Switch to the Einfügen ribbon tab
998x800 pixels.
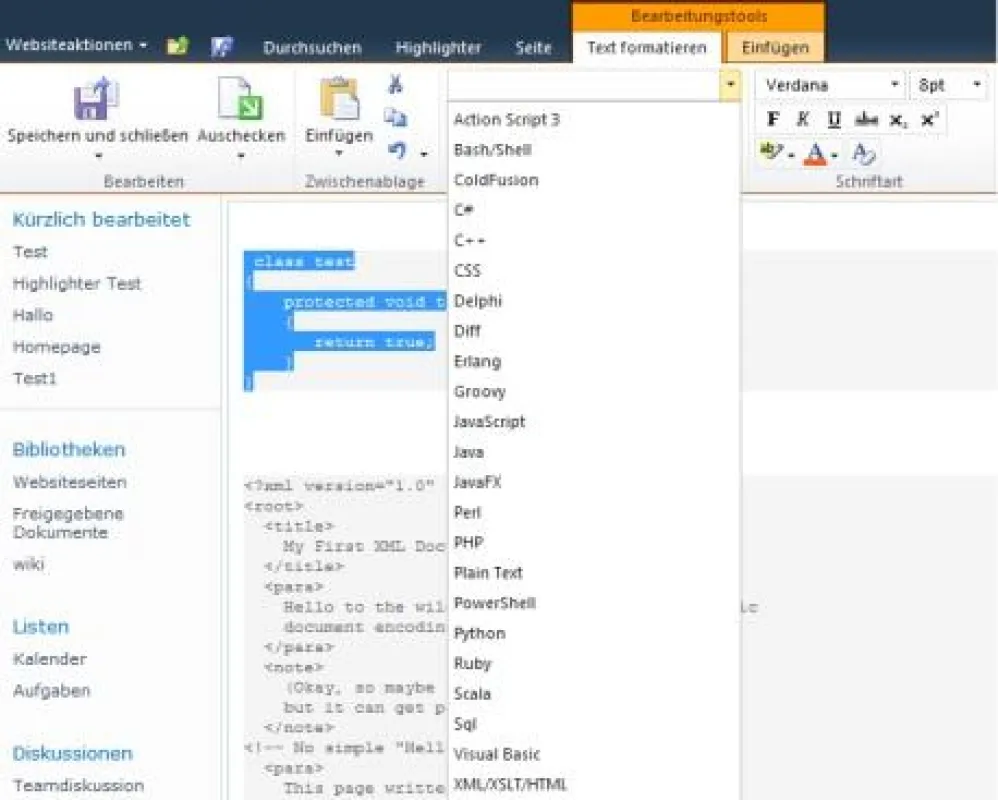click(x=775, y=48)
